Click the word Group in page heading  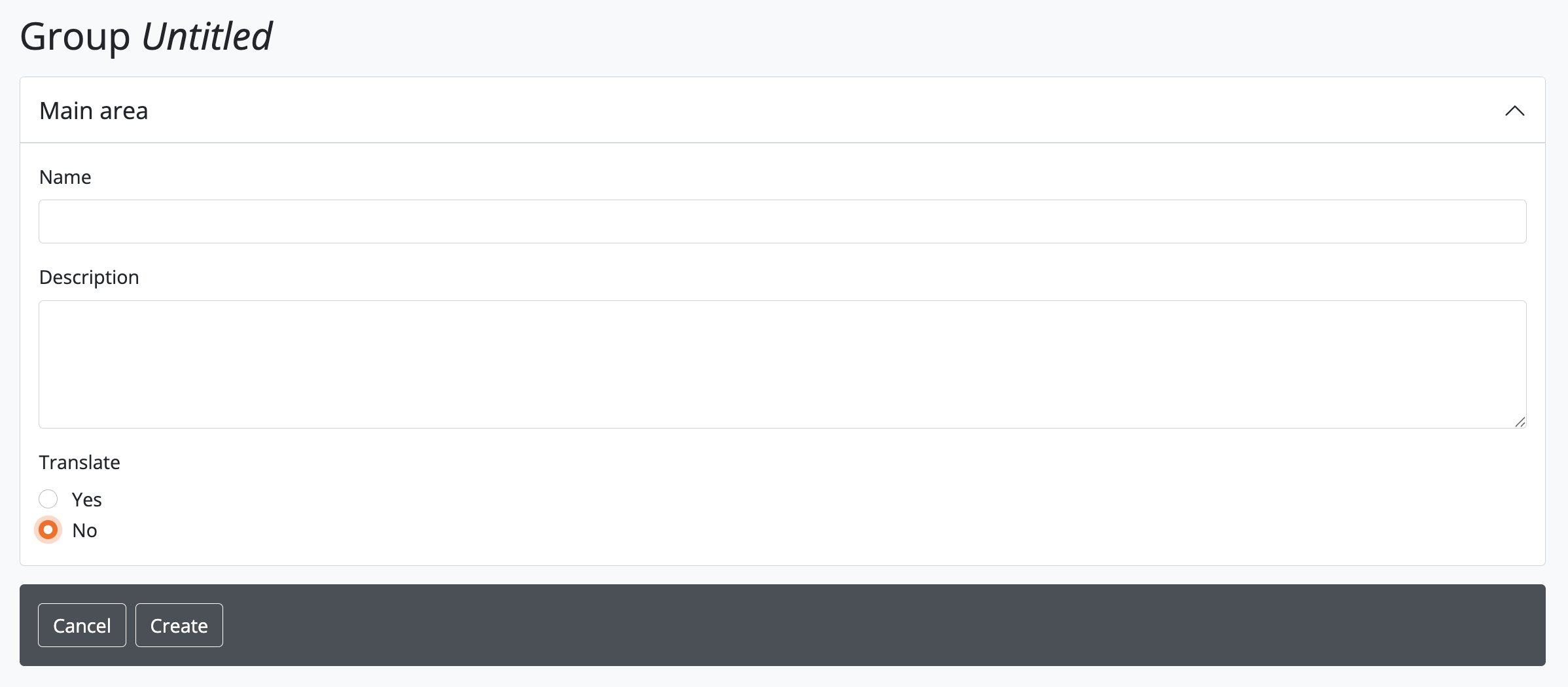75,37
